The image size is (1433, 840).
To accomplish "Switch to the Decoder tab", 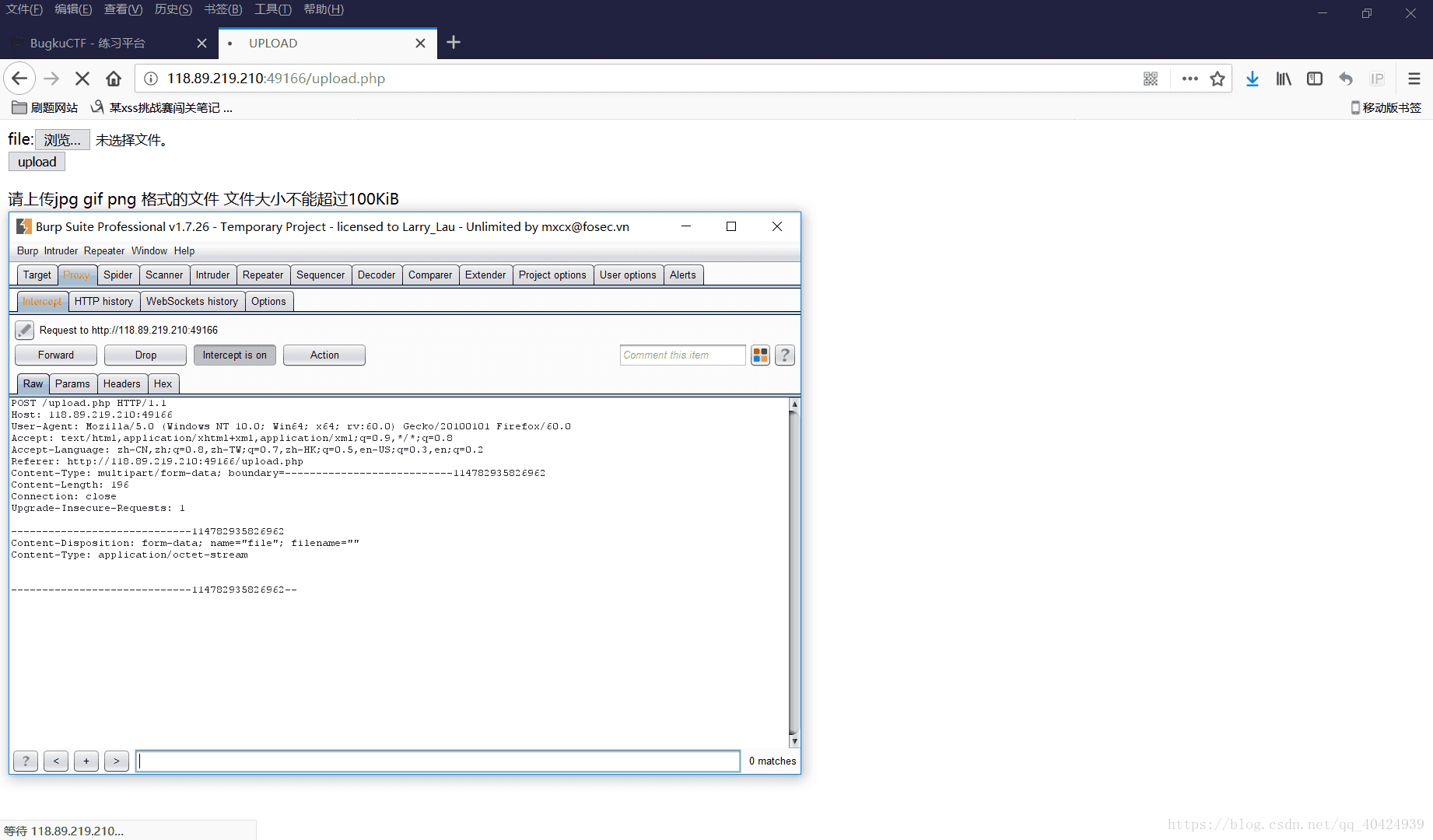I will (x=377, y=275).
